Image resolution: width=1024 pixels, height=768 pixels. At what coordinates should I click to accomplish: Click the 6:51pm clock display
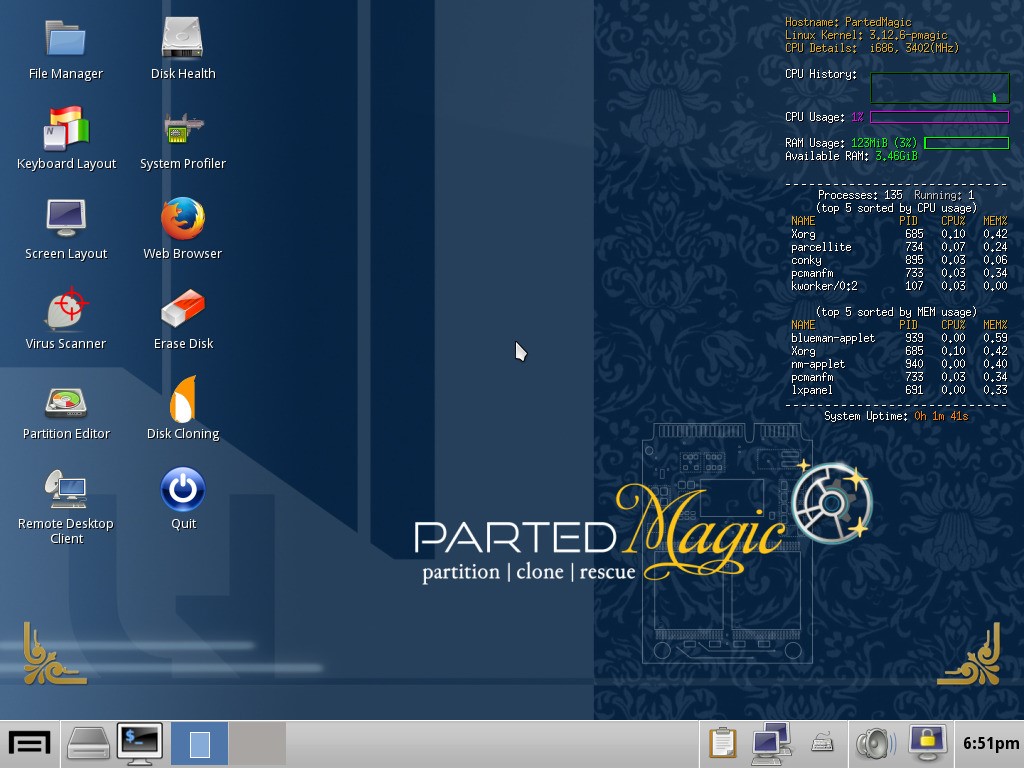(990, 743)
